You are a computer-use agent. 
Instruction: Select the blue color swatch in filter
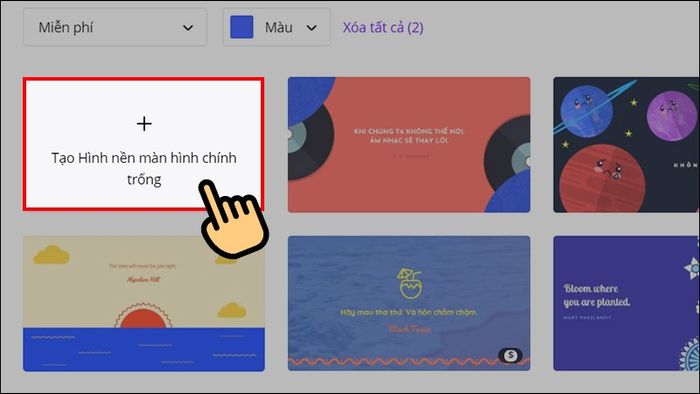click(x=242, y=27)
